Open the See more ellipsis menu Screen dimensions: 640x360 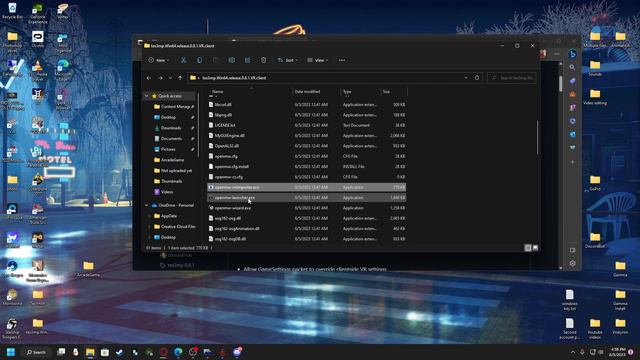342,60
